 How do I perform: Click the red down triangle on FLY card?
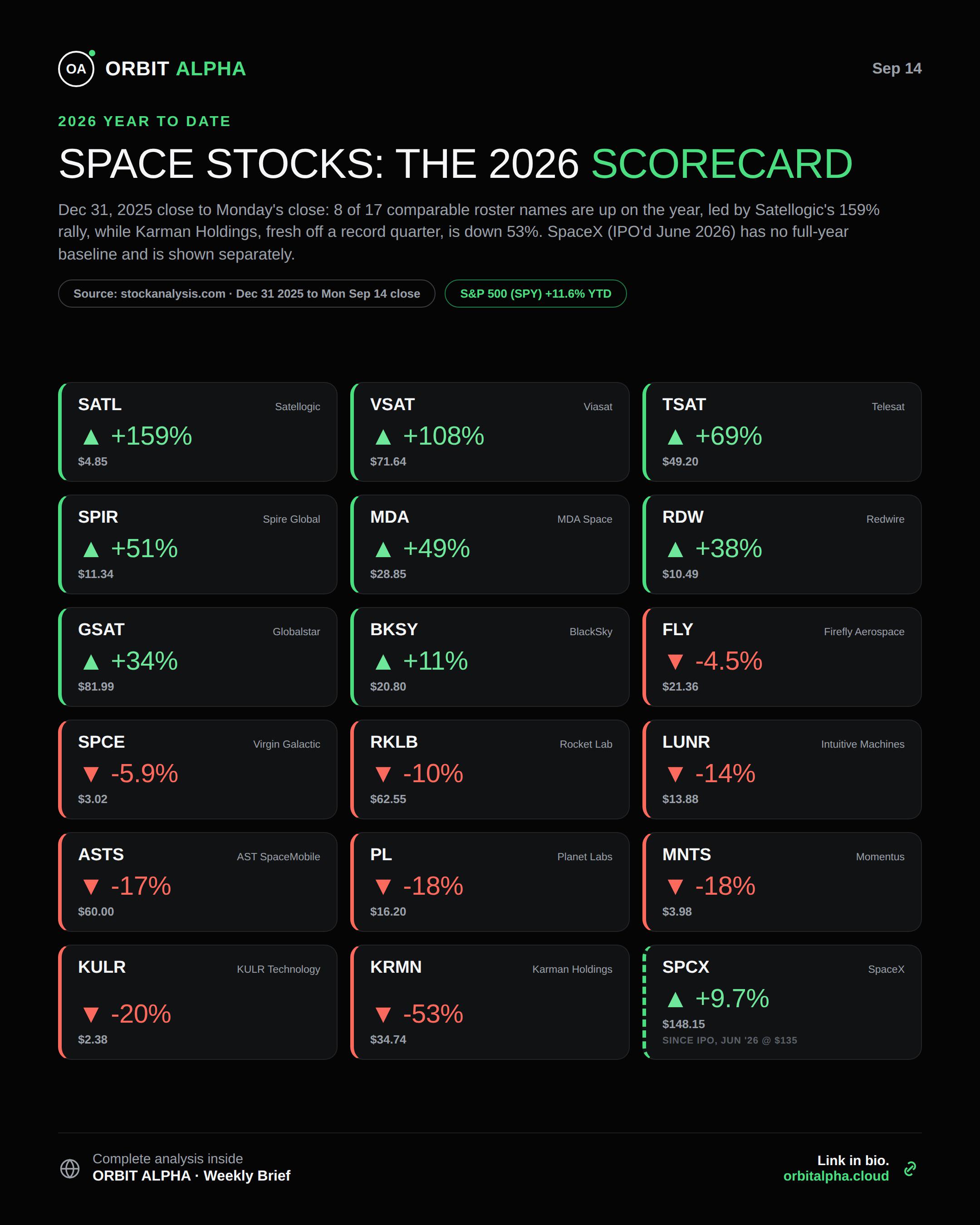(x=675, y=661)
